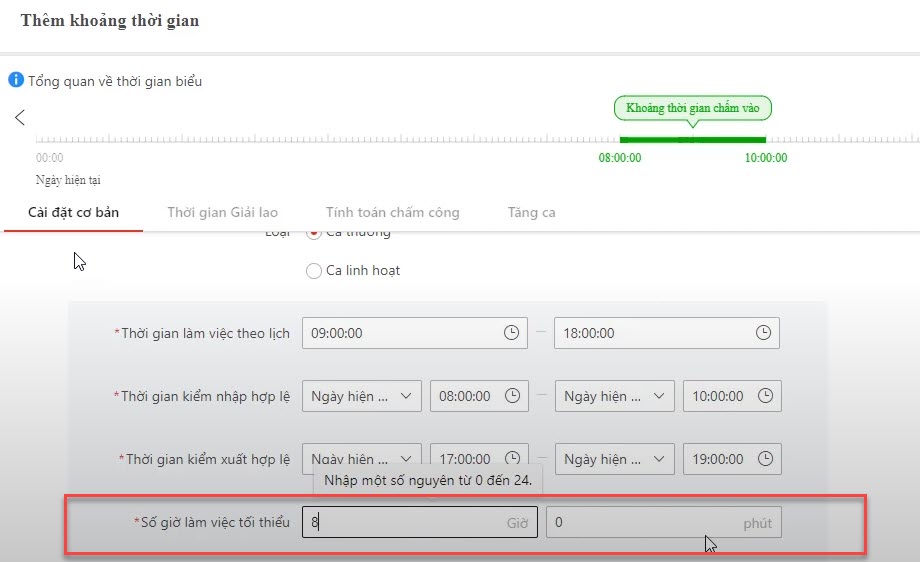Click the blue info icon beside Tổng quan
This screenshot has height=562, width=920.
coord(16,80)
